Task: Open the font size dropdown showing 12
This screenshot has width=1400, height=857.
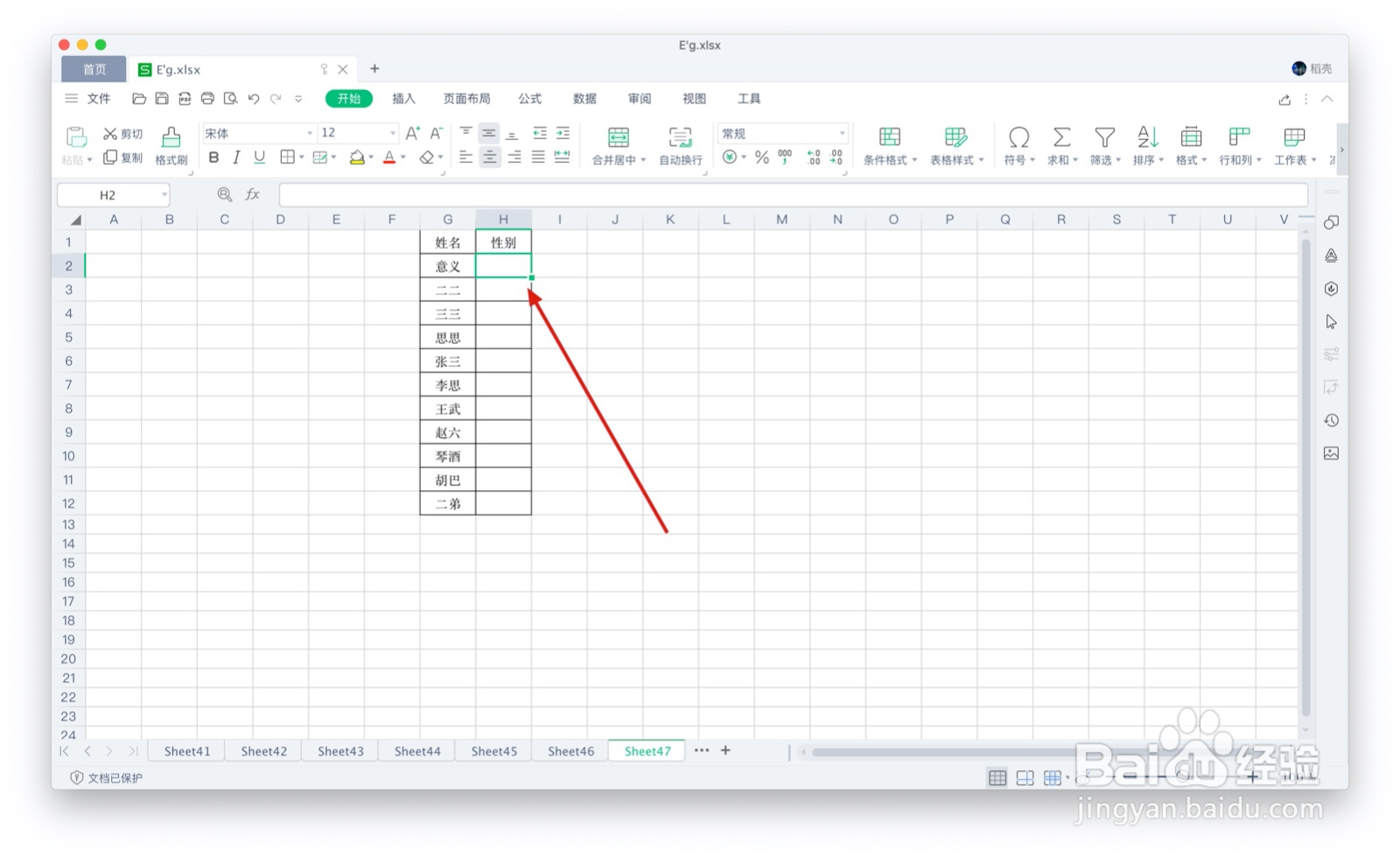Action: pos(358,133)
